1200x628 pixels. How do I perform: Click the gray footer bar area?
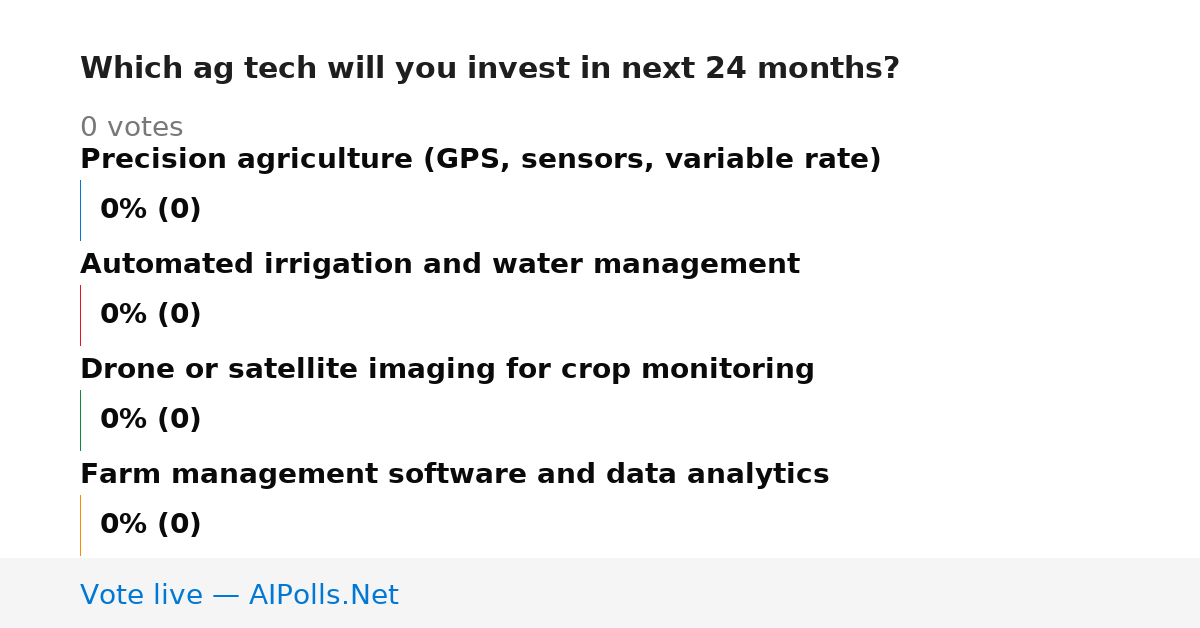[x=600, y=593]
